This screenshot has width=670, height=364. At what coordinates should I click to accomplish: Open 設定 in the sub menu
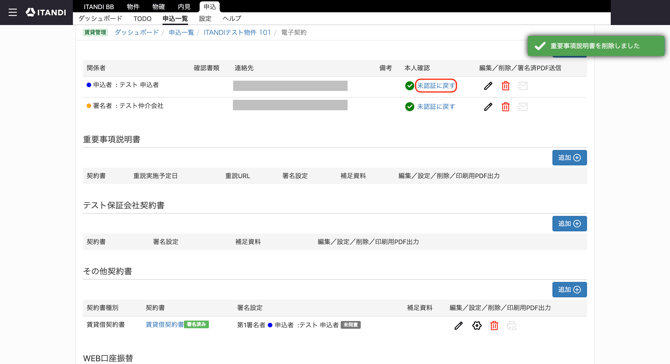point(205,18)
